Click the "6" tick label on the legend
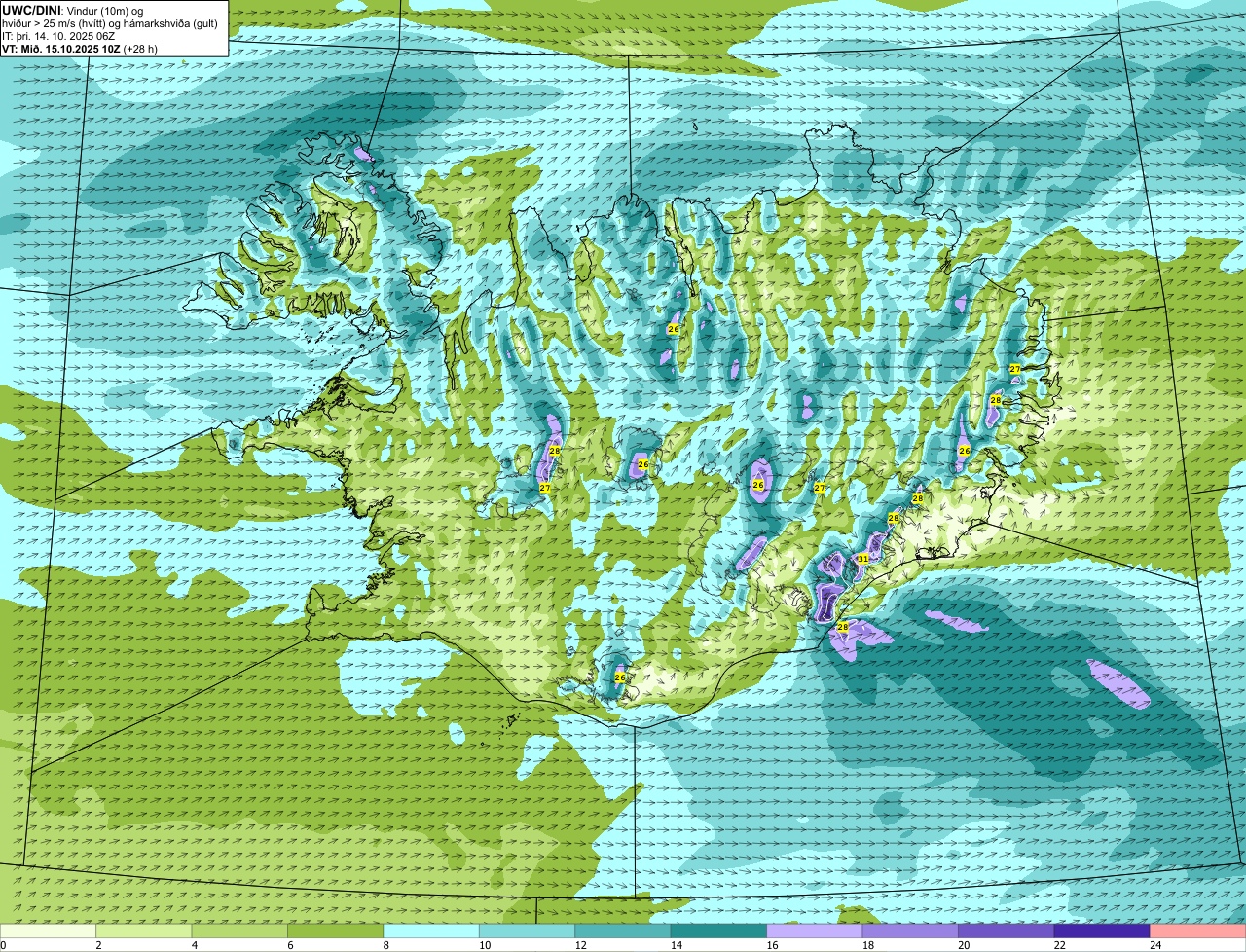1246x952 pixels. (290, 945)
